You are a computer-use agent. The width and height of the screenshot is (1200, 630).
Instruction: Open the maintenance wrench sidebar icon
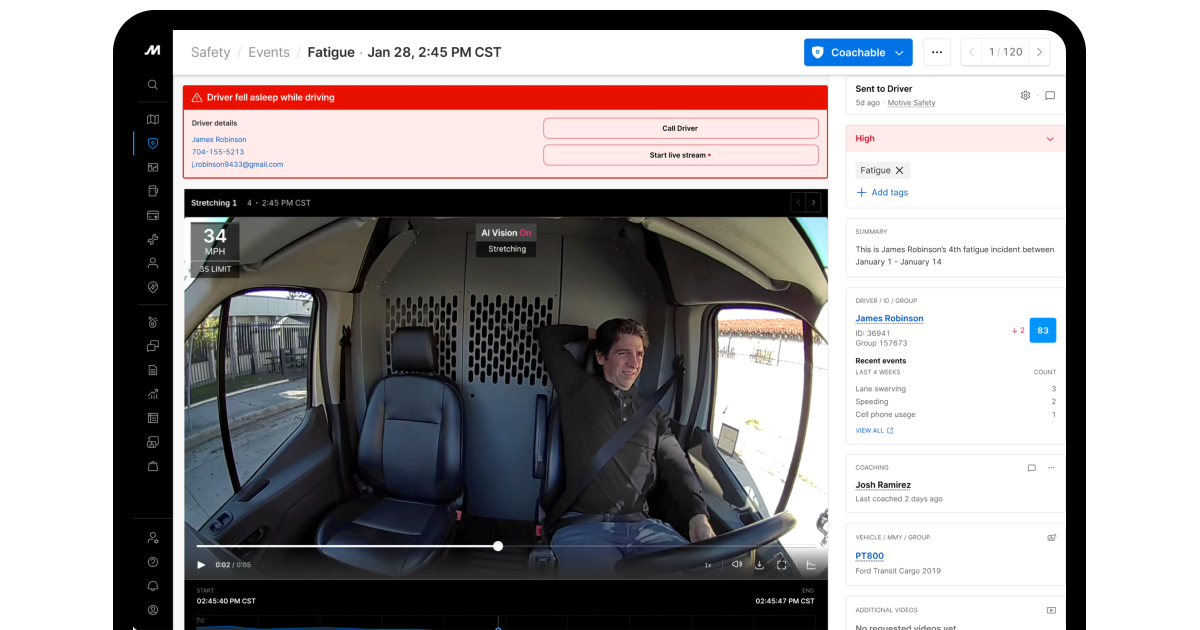[153, 239]
